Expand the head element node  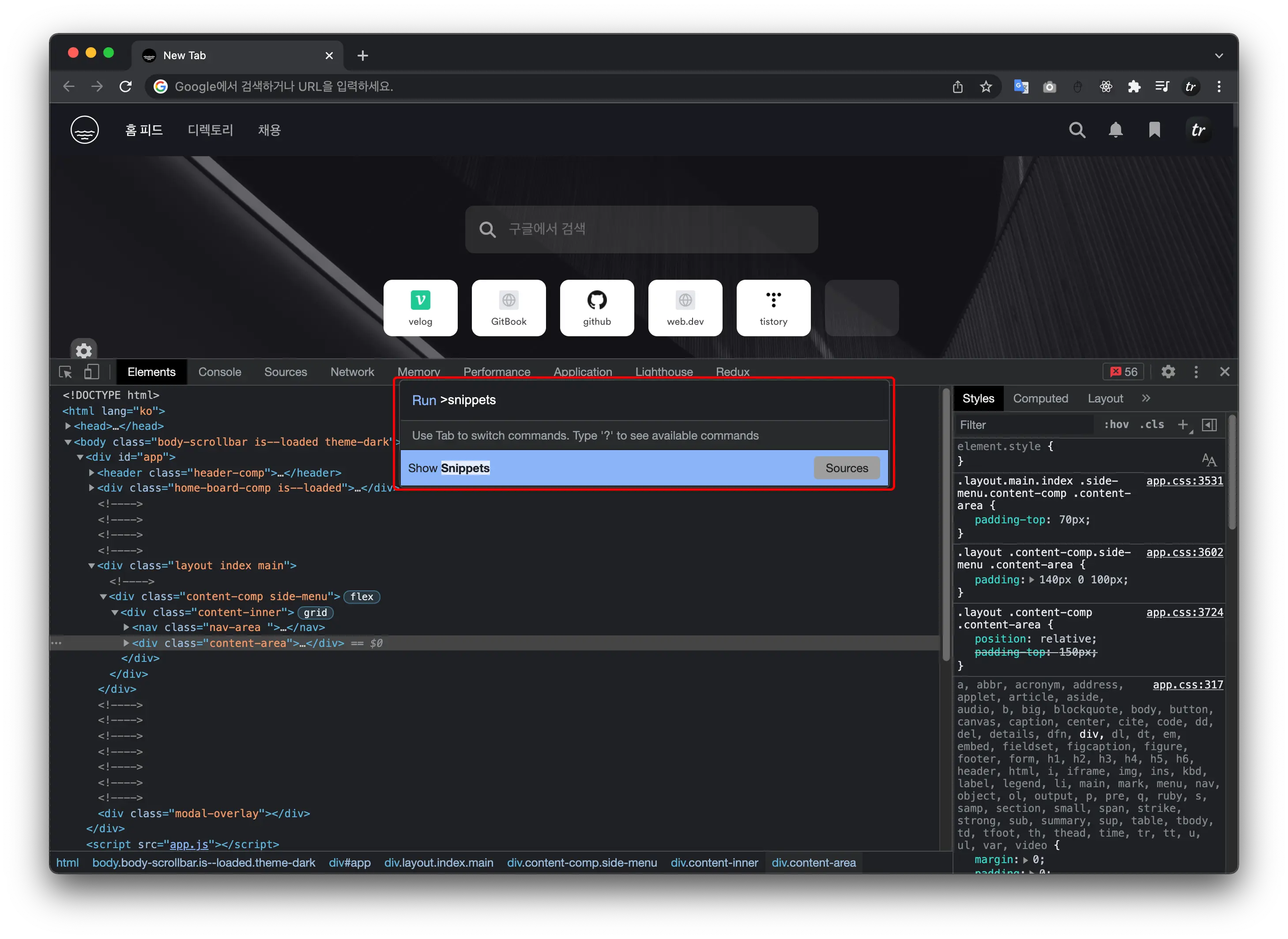68,426
